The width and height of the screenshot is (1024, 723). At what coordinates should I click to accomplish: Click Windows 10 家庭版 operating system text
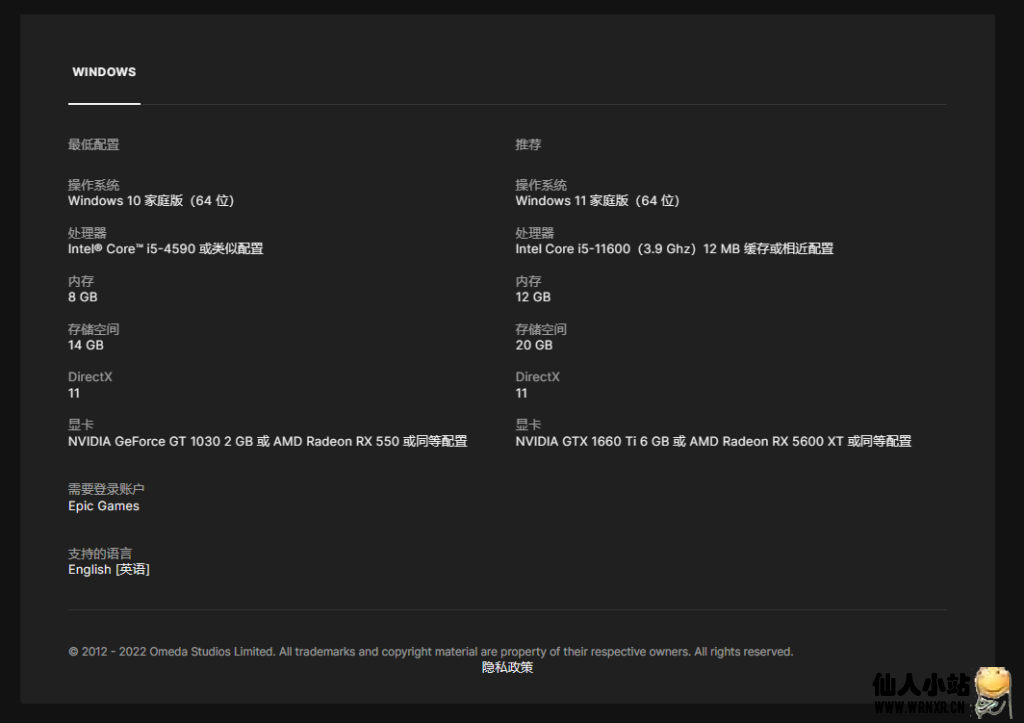click(x=150, y=200)
